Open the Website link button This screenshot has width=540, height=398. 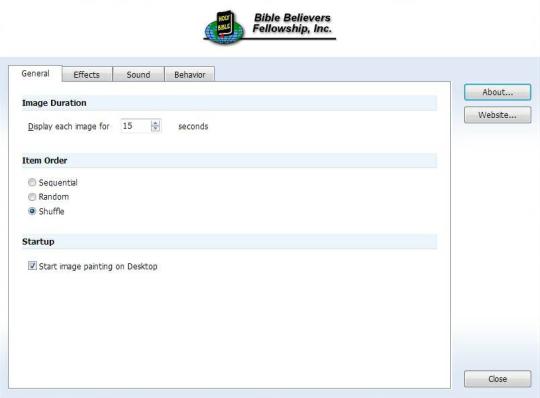click(x=497, y=115)
